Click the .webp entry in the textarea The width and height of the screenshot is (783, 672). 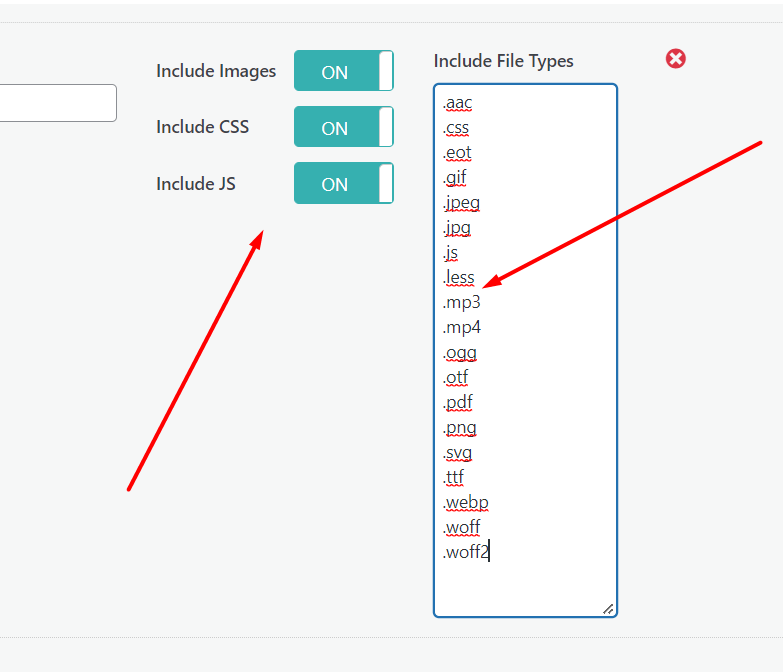465,502
